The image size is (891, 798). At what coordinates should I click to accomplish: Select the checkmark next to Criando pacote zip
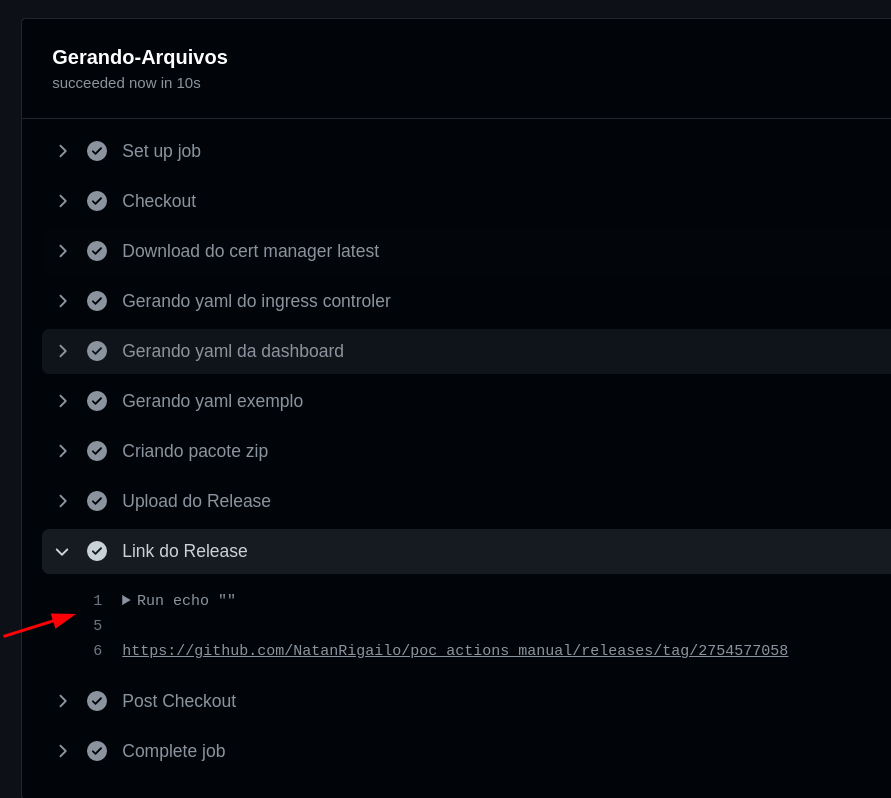pyautogui.click(x=97, y=451)
